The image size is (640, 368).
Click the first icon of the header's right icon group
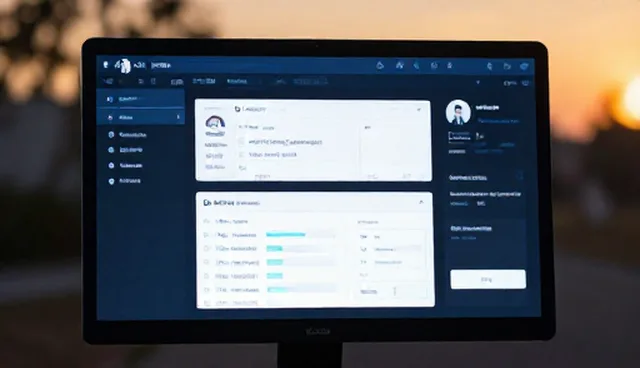pyautogui.click(x=380, y=65)
